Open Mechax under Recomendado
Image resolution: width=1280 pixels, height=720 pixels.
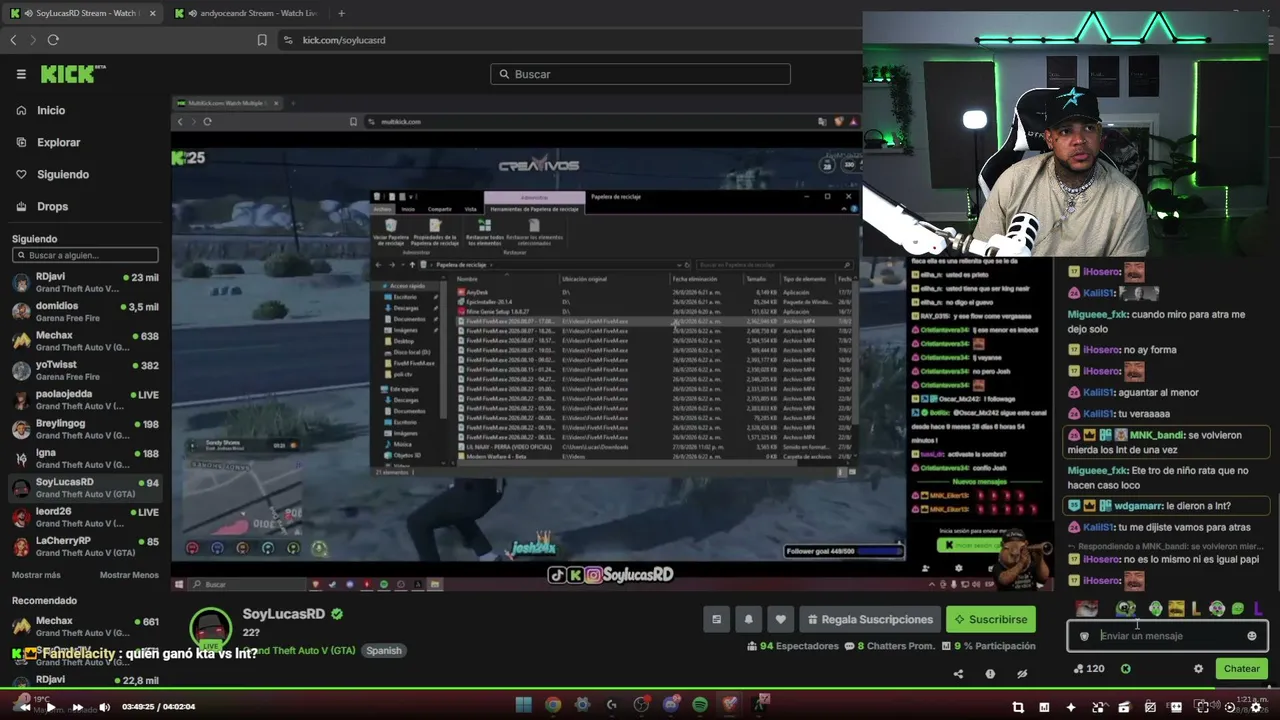pos(85,627)
